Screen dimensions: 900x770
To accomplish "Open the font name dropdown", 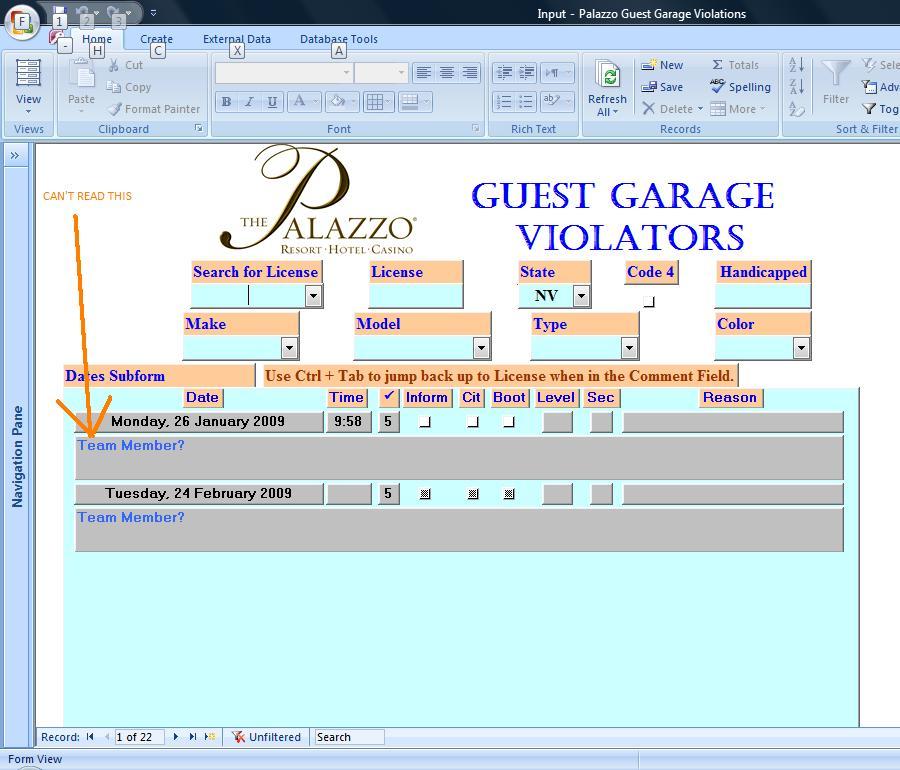I will click(346, 73).
